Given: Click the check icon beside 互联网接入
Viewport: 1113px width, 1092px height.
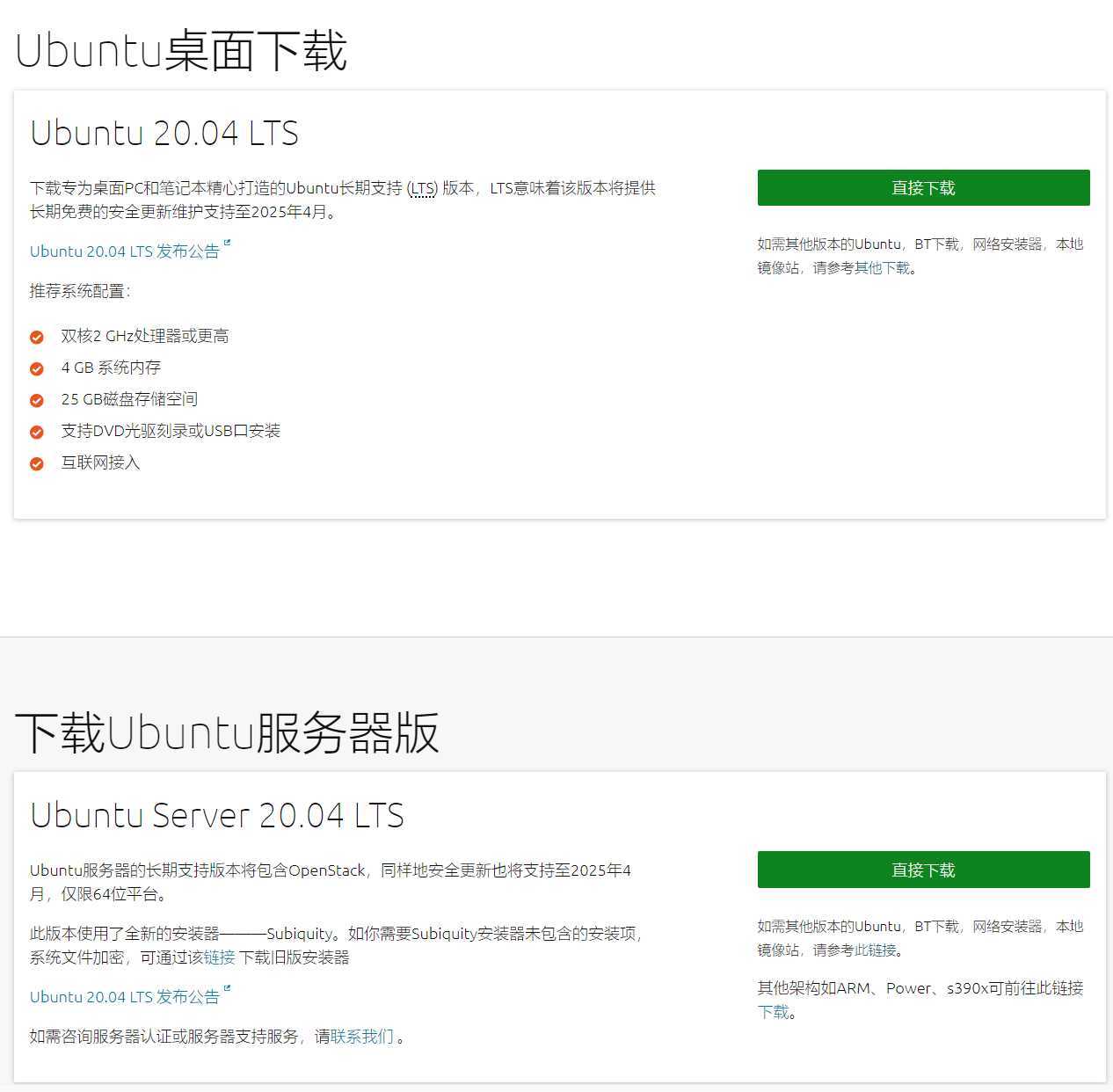Looking at the screenshot, I should click(37, 463).
